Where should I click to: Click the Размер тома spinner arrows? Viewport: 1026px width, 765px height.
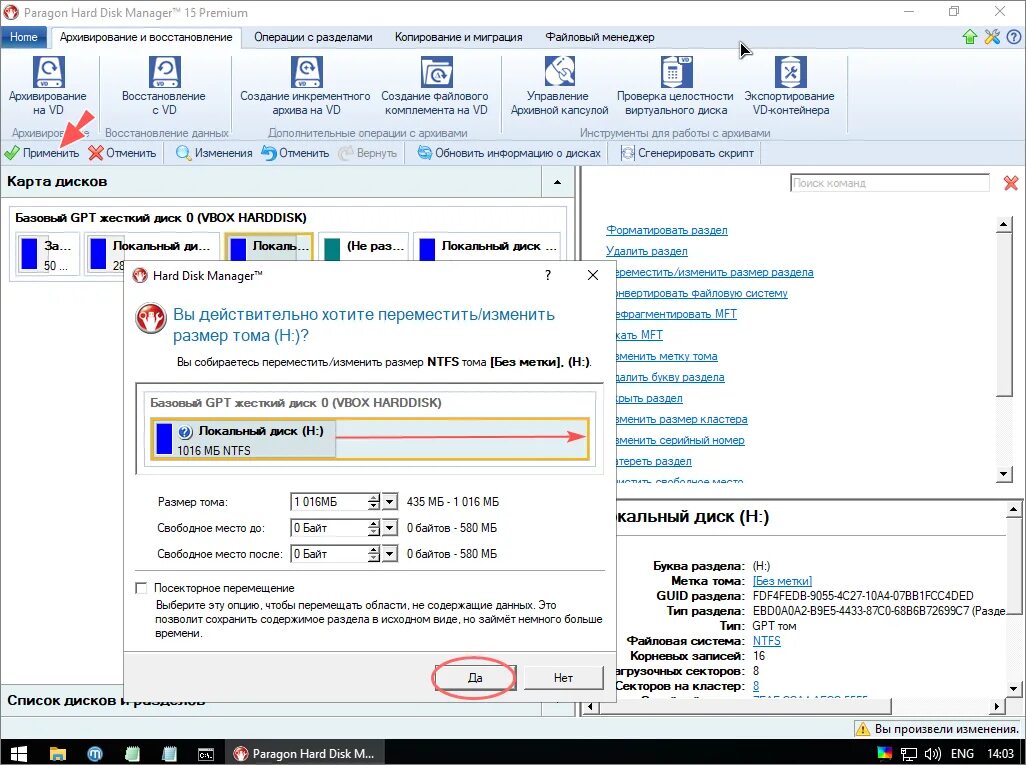click(x=374, y=502)
